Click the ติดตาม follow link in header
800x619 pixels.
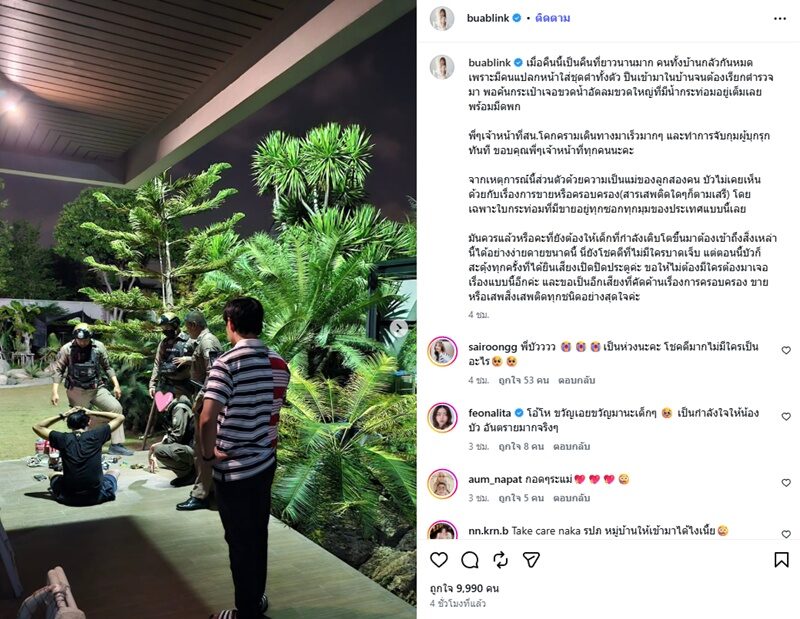pos(553,18)
